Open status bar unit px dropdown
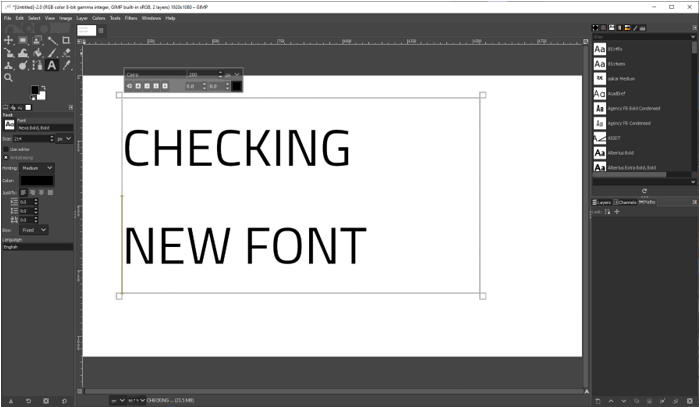699x407 pixels. [x=118, y=400]
